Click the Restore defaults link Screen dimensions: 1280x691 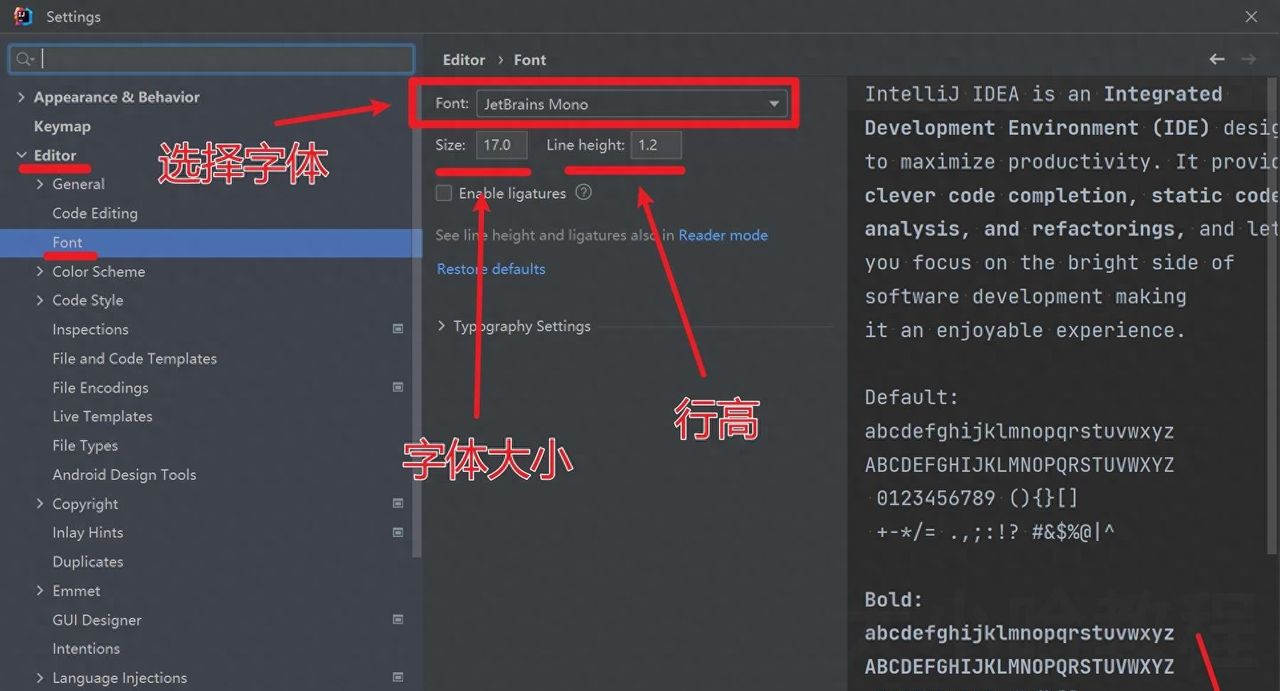click(x=491, y=268)
